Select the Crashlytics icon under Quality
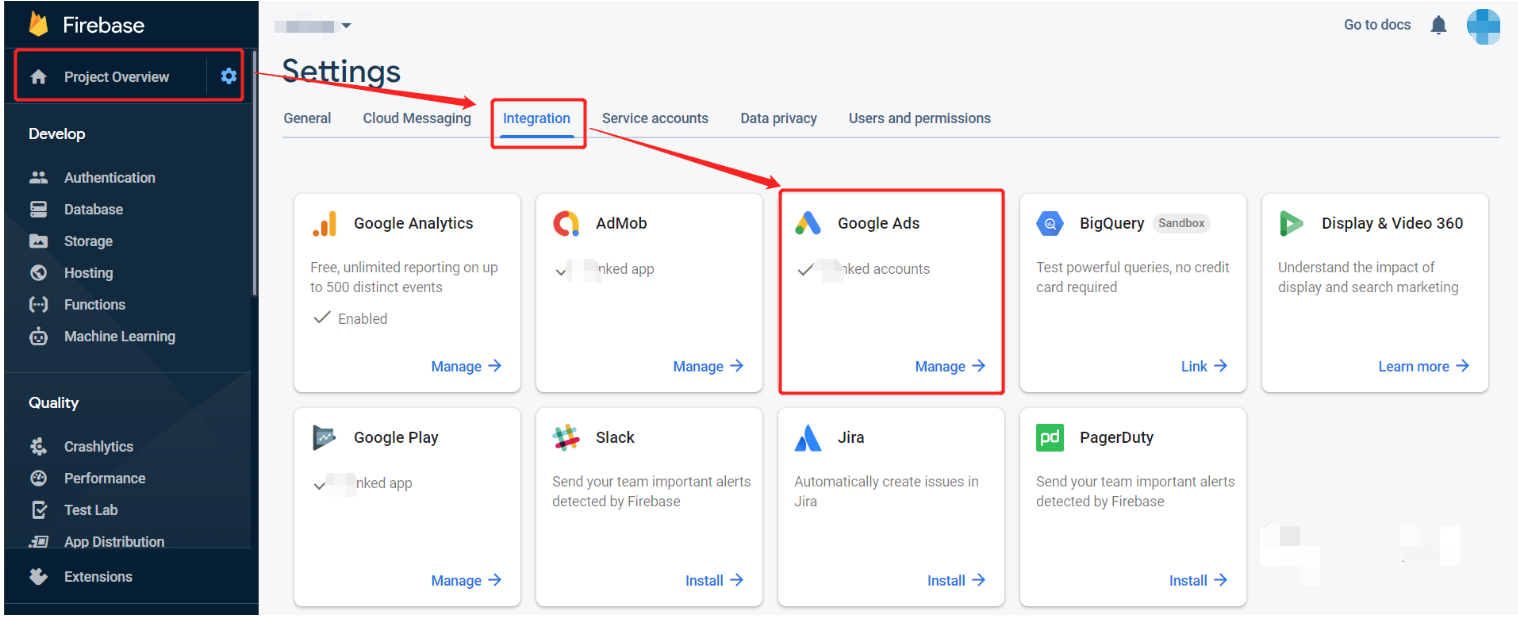The height and width of the screenshot is (620, 1518). click(x=39, y=446)
